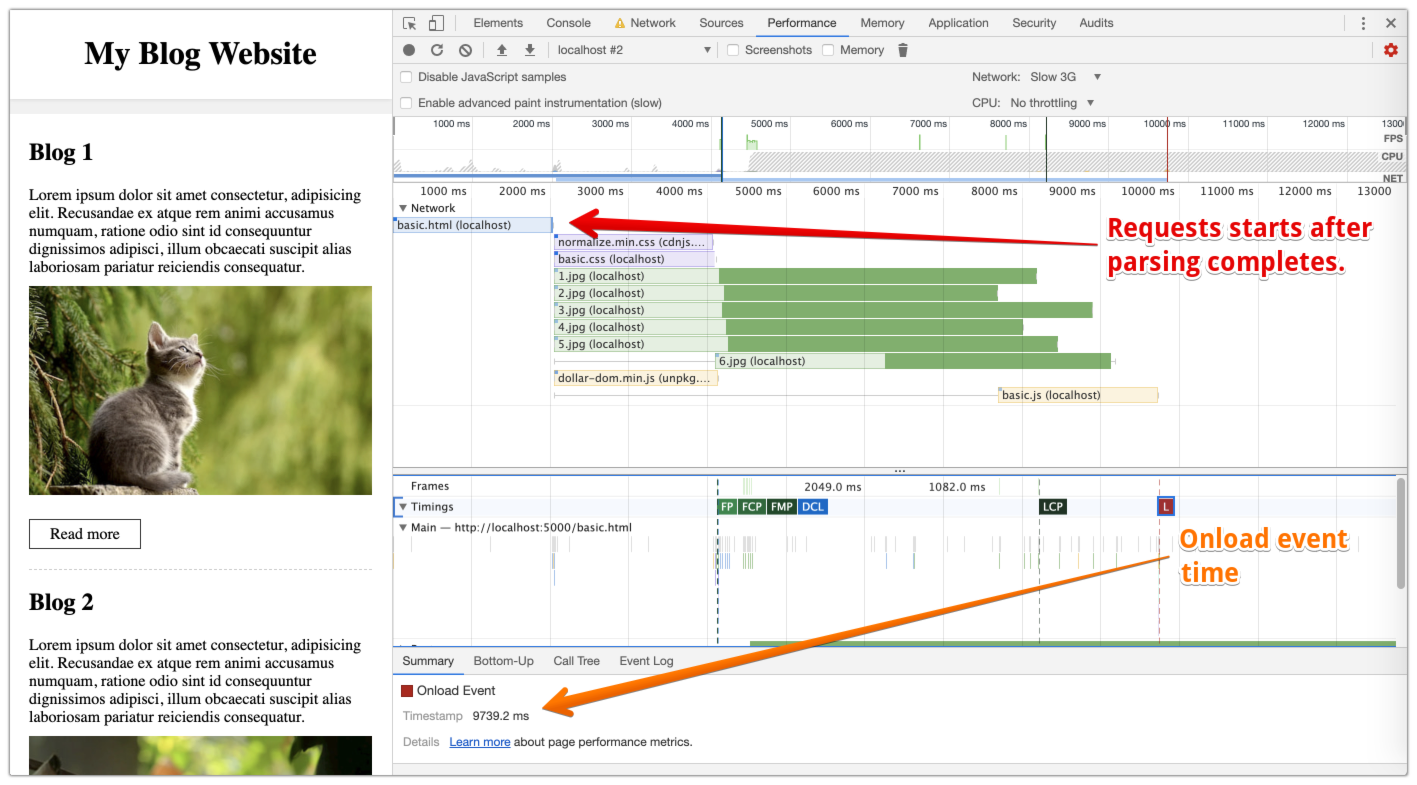Viewport: 1417px width, 785px height.
Task: Enable the Screenshots checkbox
Action: point(733,50)
